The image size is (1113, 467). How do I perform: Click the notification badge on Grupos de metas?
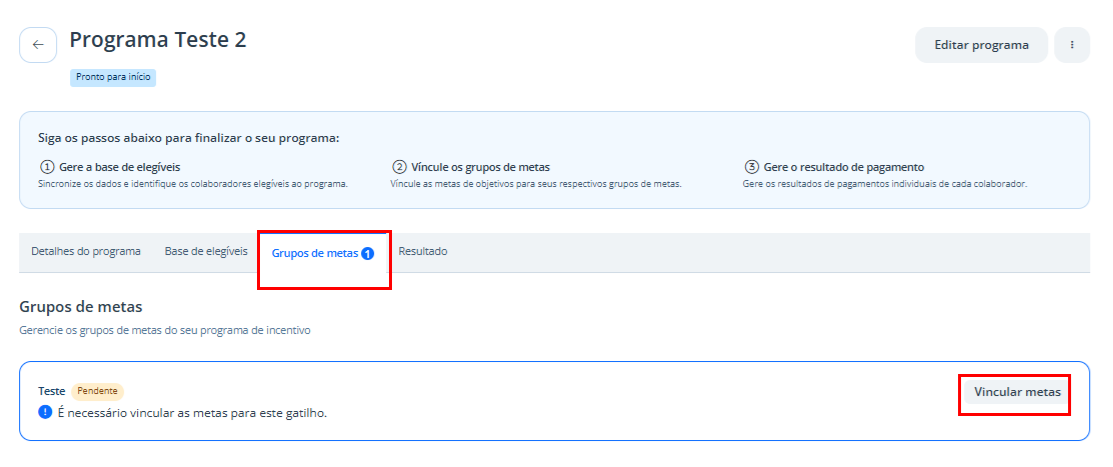click(368, 253)
